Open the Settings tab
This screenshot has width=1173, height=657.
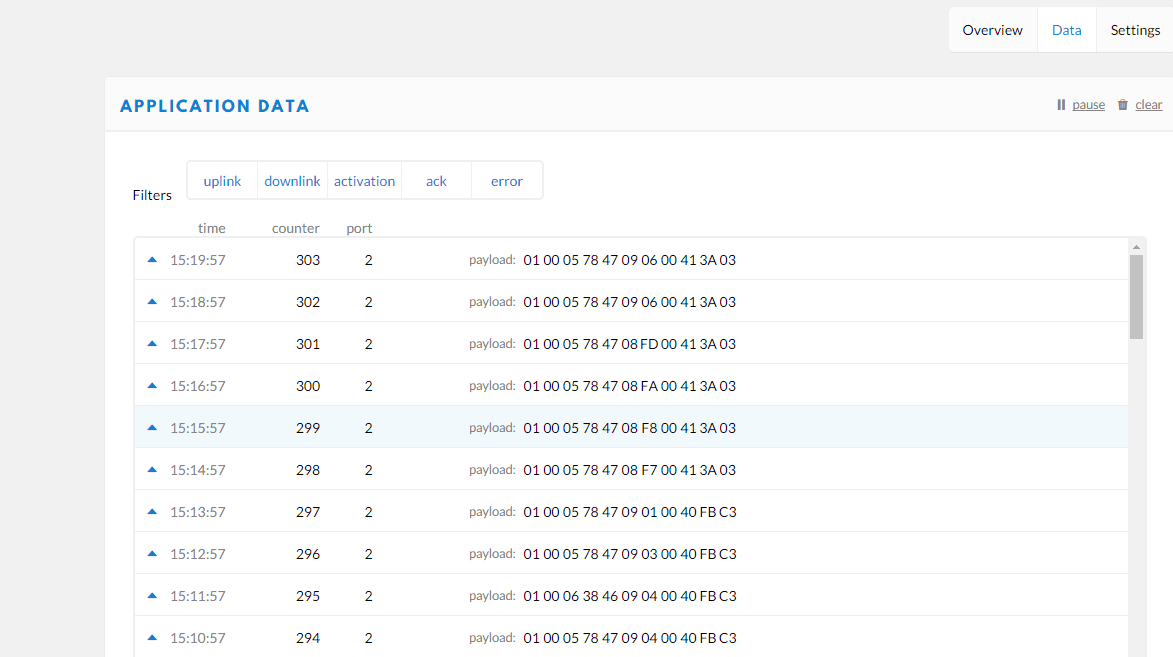tap(1135, 30)
